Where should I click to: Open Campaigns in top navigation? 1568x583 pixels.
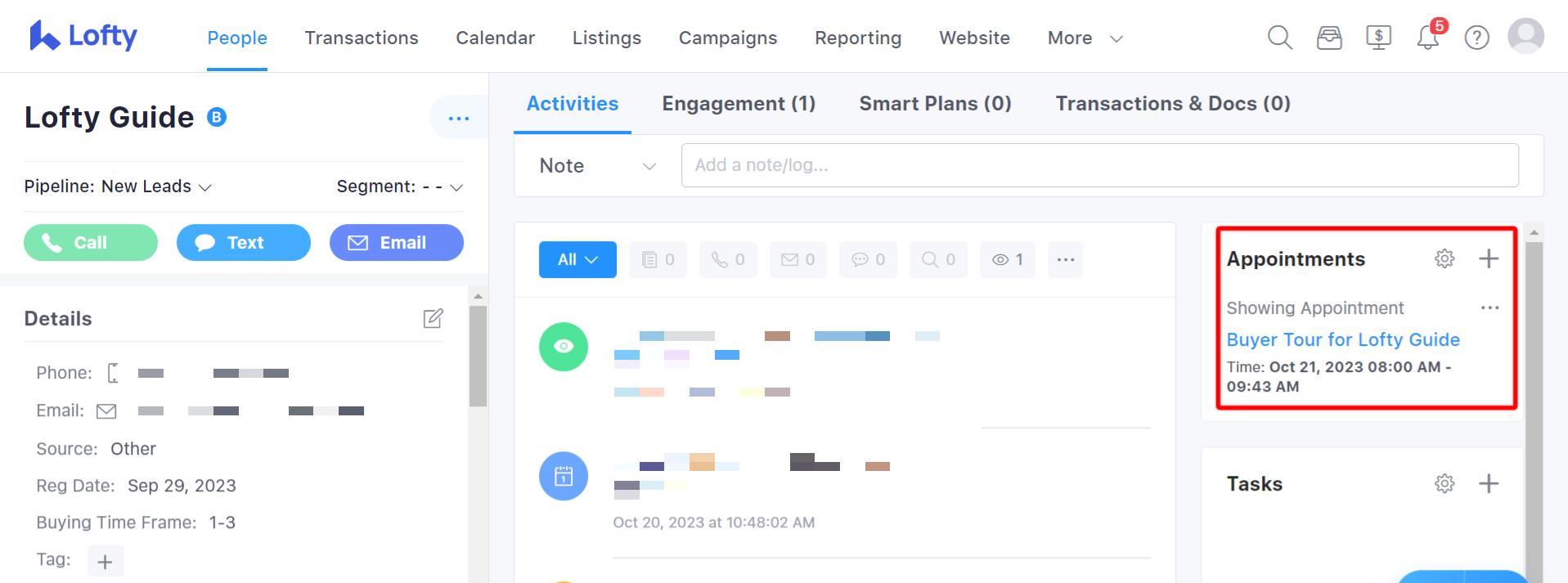[x=728, y=38]
